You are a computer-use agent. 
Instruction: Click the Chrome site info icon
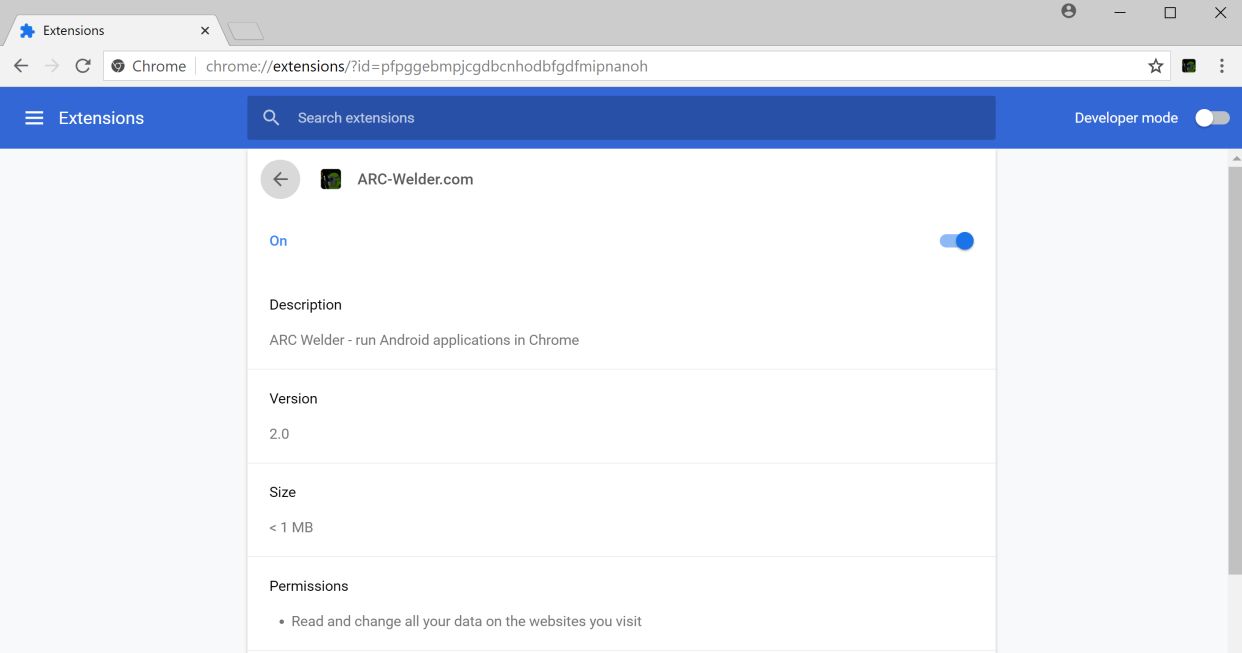pos(118,66)
